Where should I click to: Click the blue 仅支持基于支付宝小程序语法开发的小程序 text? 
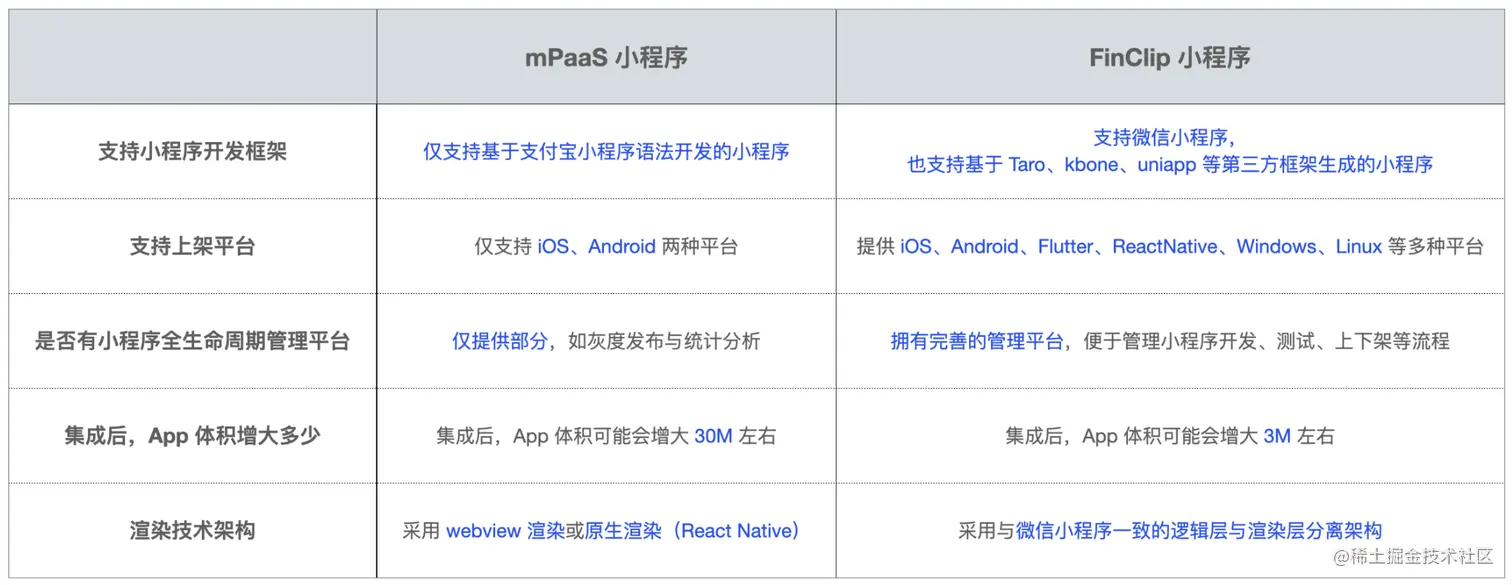click(x=606, y=152)
